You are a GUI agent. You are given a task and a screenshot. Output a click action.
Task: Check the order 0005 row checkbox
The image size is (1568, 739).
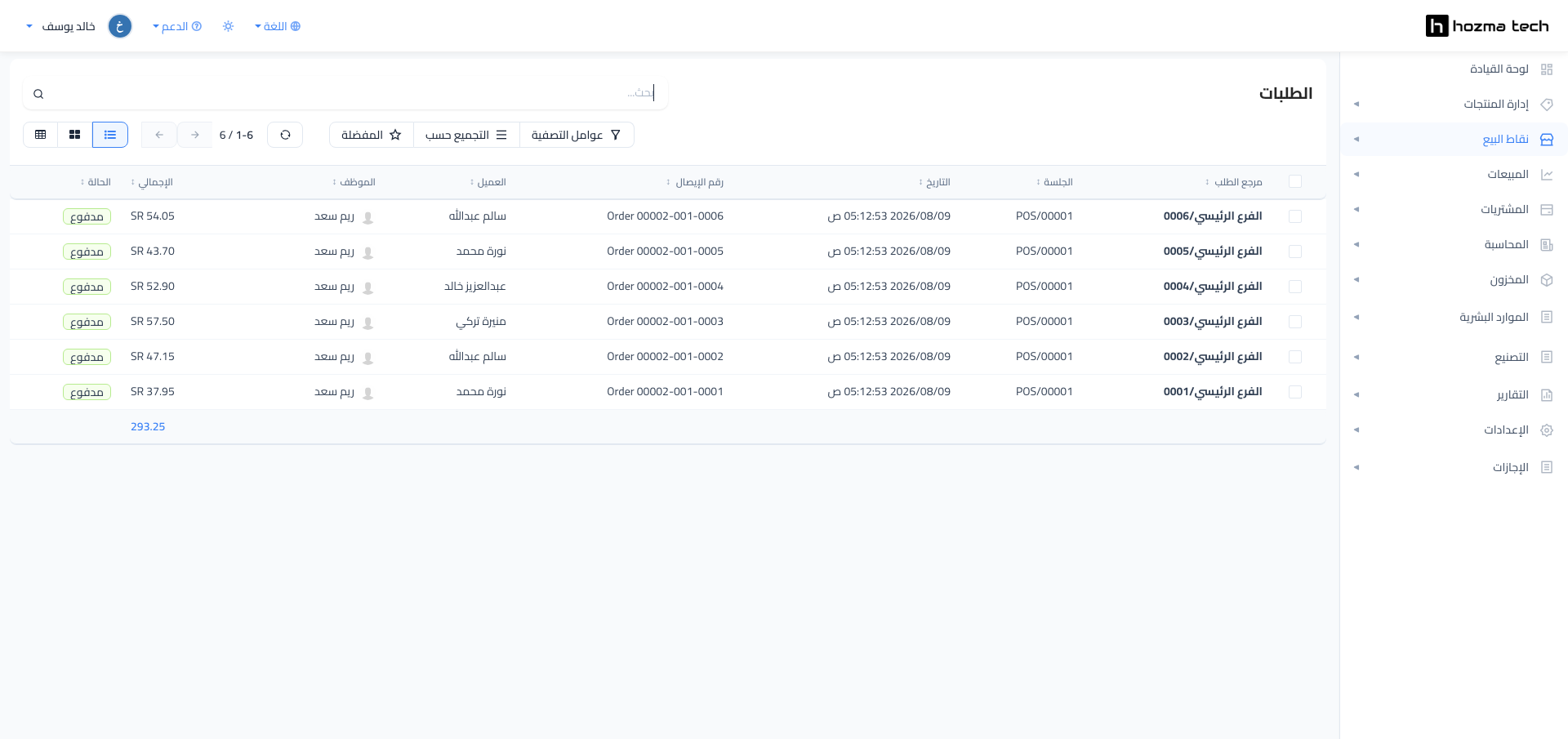(x=1295, y=252)
